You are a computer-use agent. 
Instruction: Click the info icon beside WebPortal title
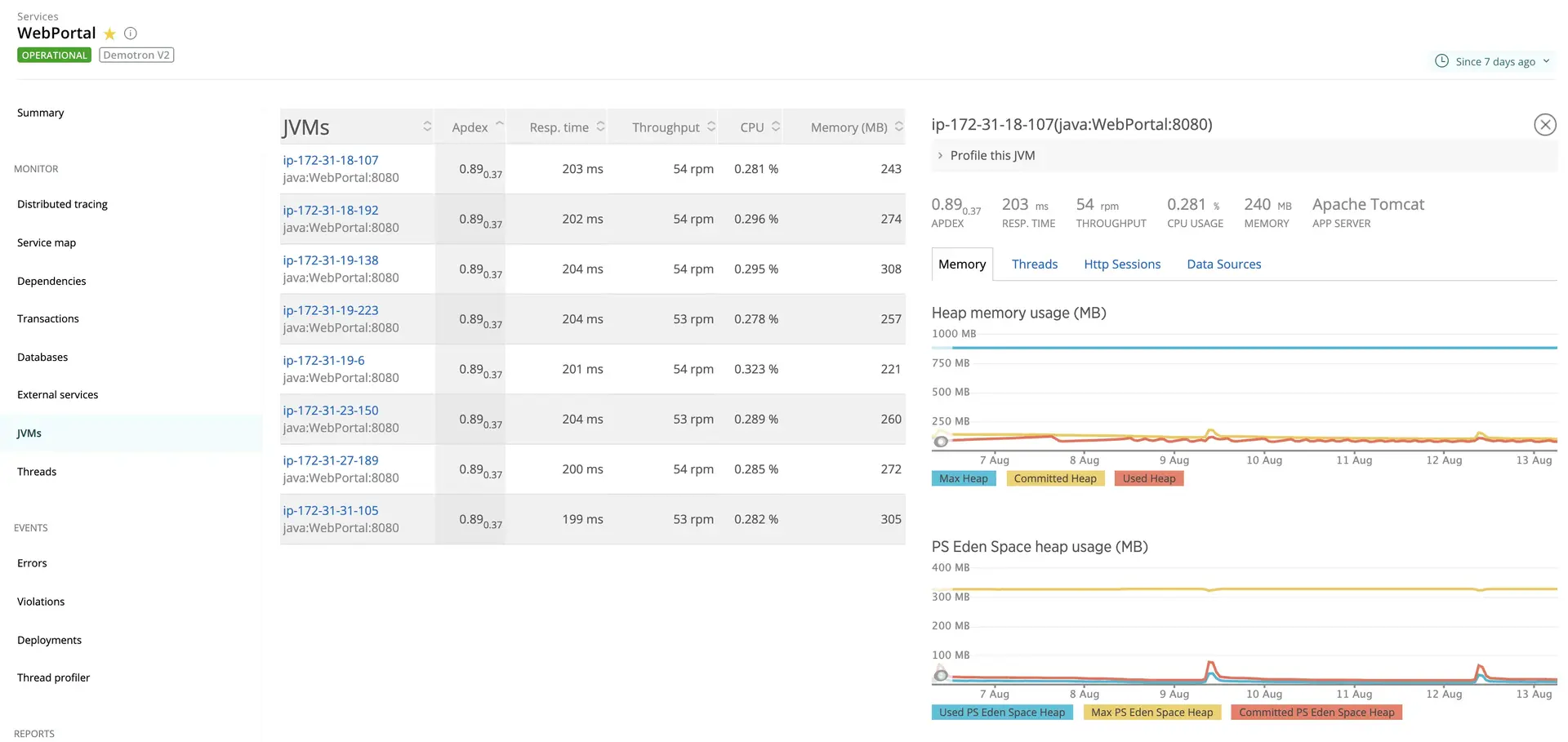[130, 33]
